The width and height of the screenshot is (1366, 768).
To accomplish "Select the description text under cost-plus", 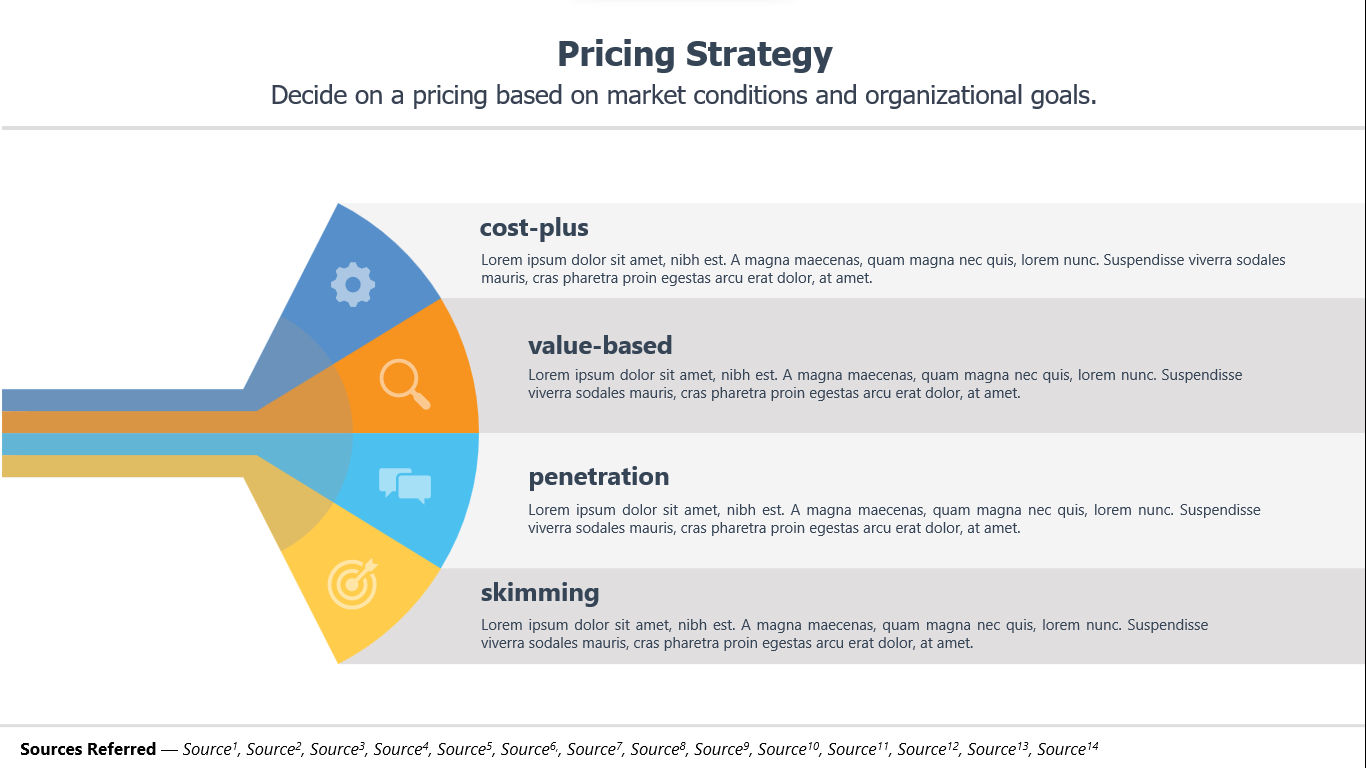I will tap(883, 269).
